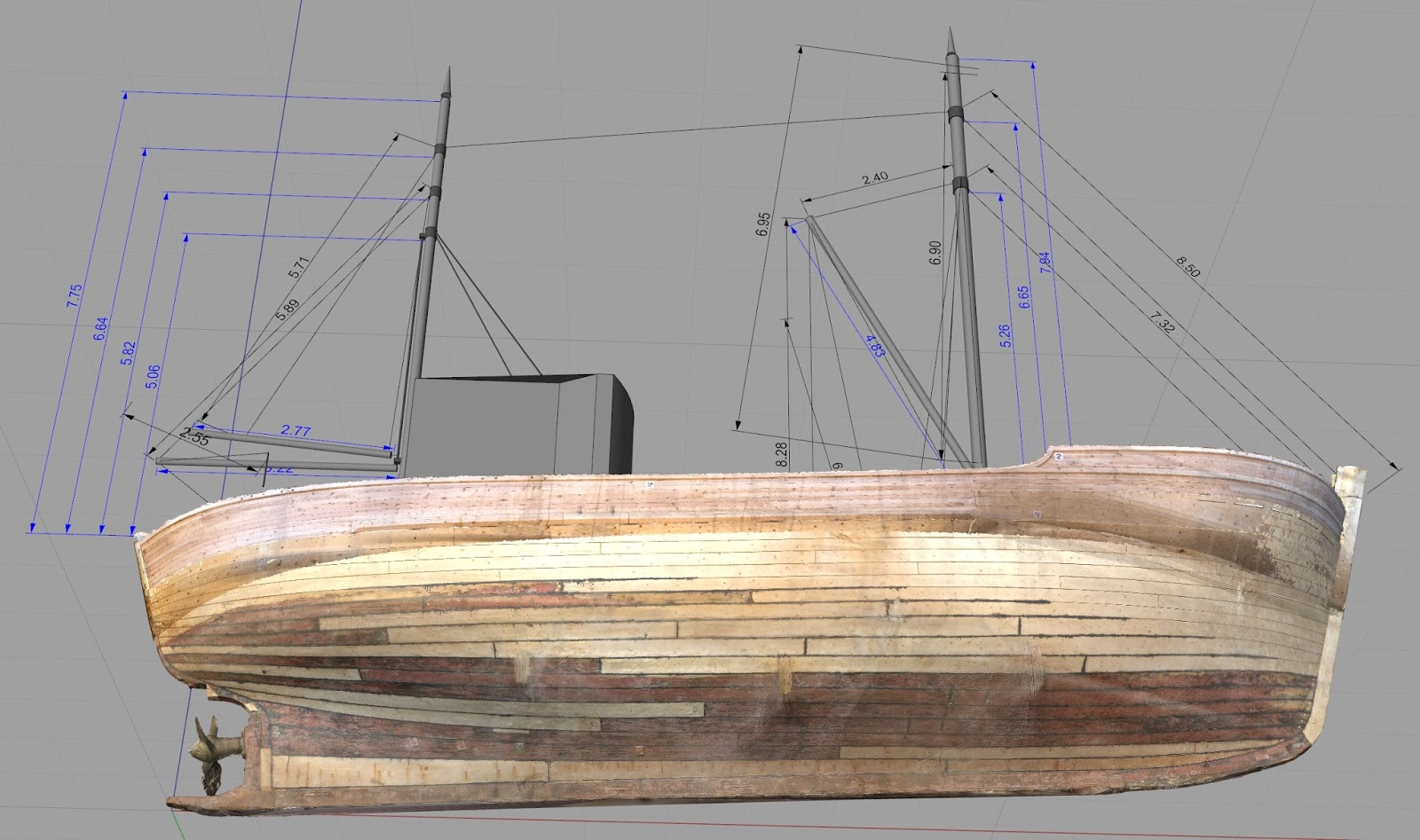This screenshot has width=1420, height=840.
Task: Select the 5.26 dimension label
Action: pyautogui.click(x=1005, y=335)
